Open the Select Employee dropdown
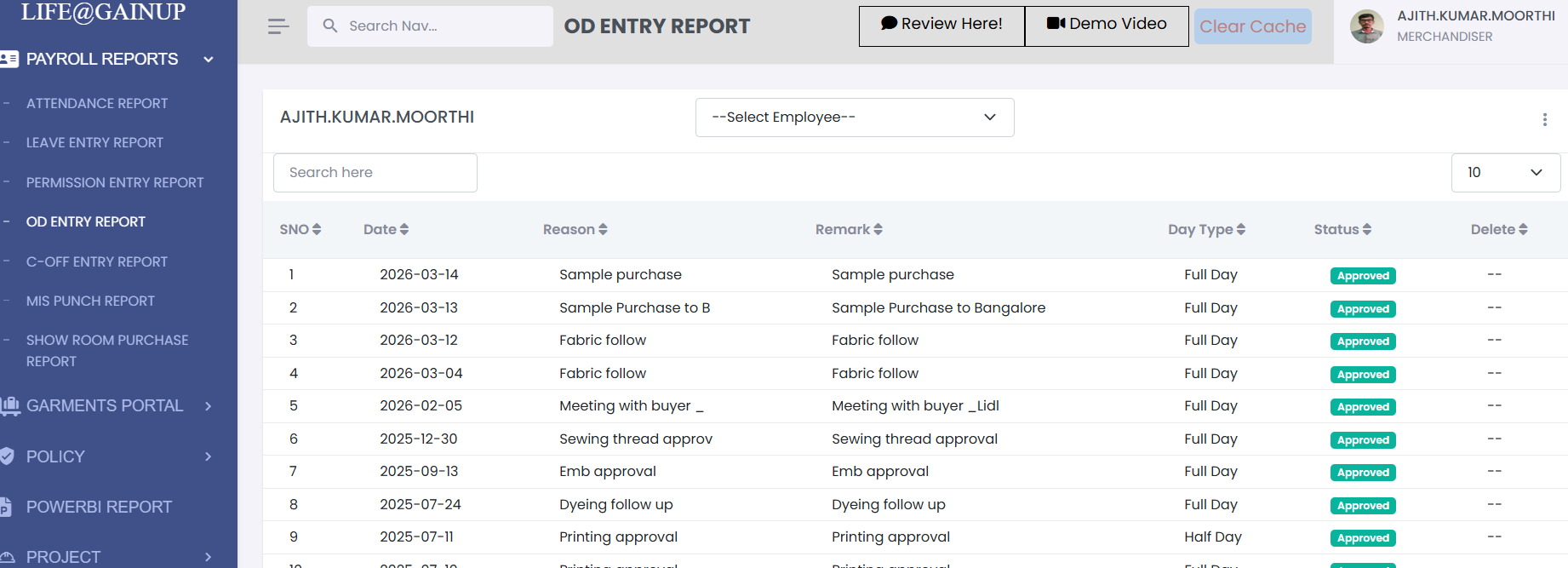 854,118
